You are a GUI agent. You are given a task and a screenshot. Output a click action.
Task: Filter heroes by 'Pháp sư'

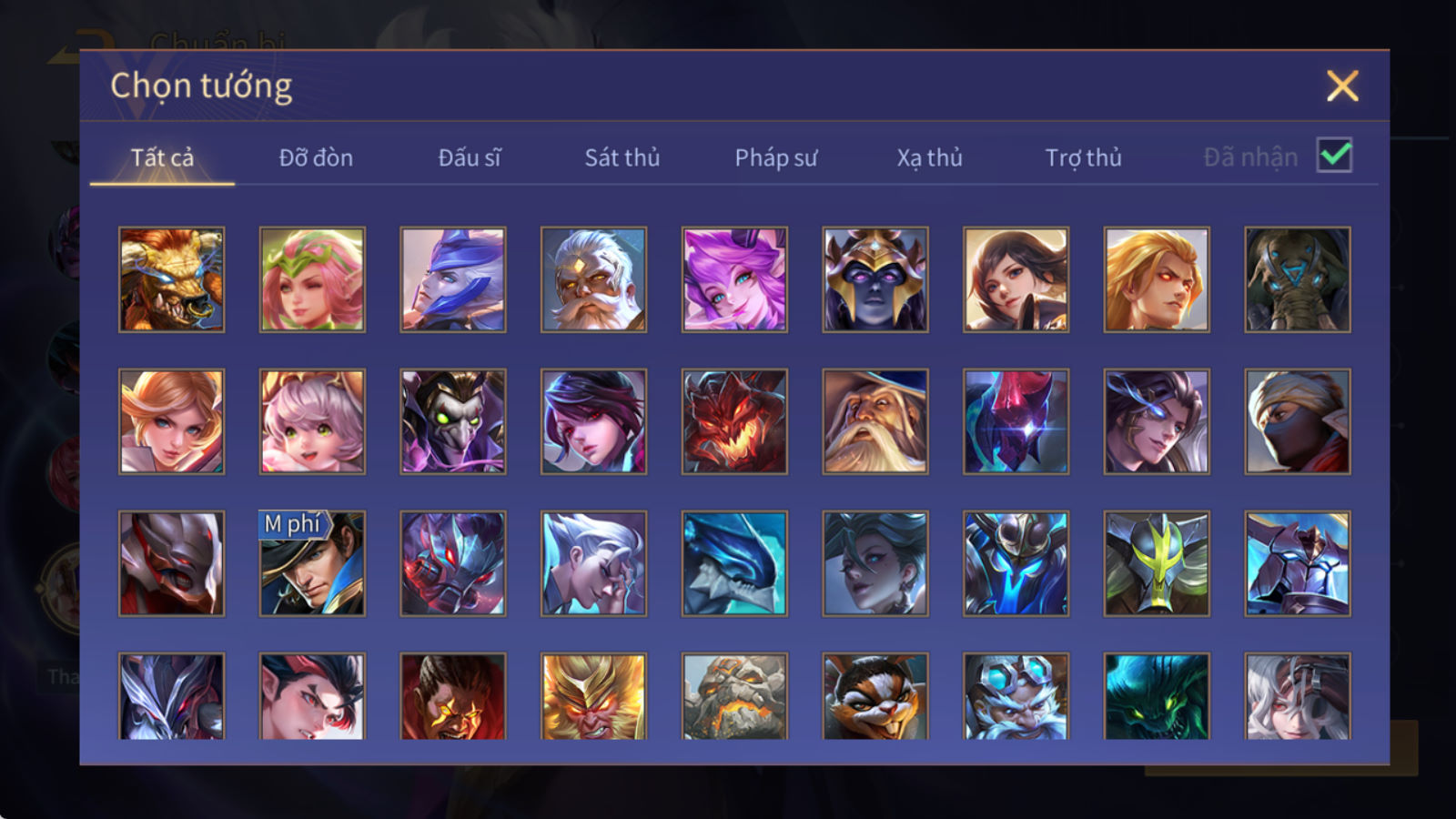coord(776,157)
